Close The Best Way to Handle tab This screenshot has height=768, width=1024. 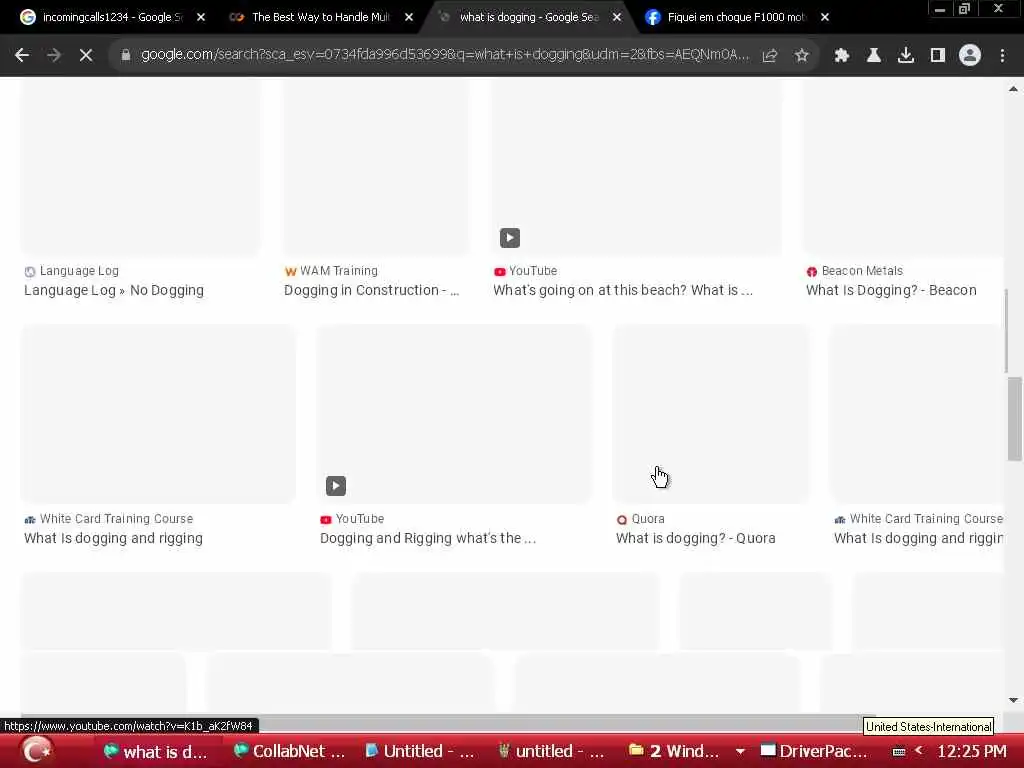[x=409, y=17]
